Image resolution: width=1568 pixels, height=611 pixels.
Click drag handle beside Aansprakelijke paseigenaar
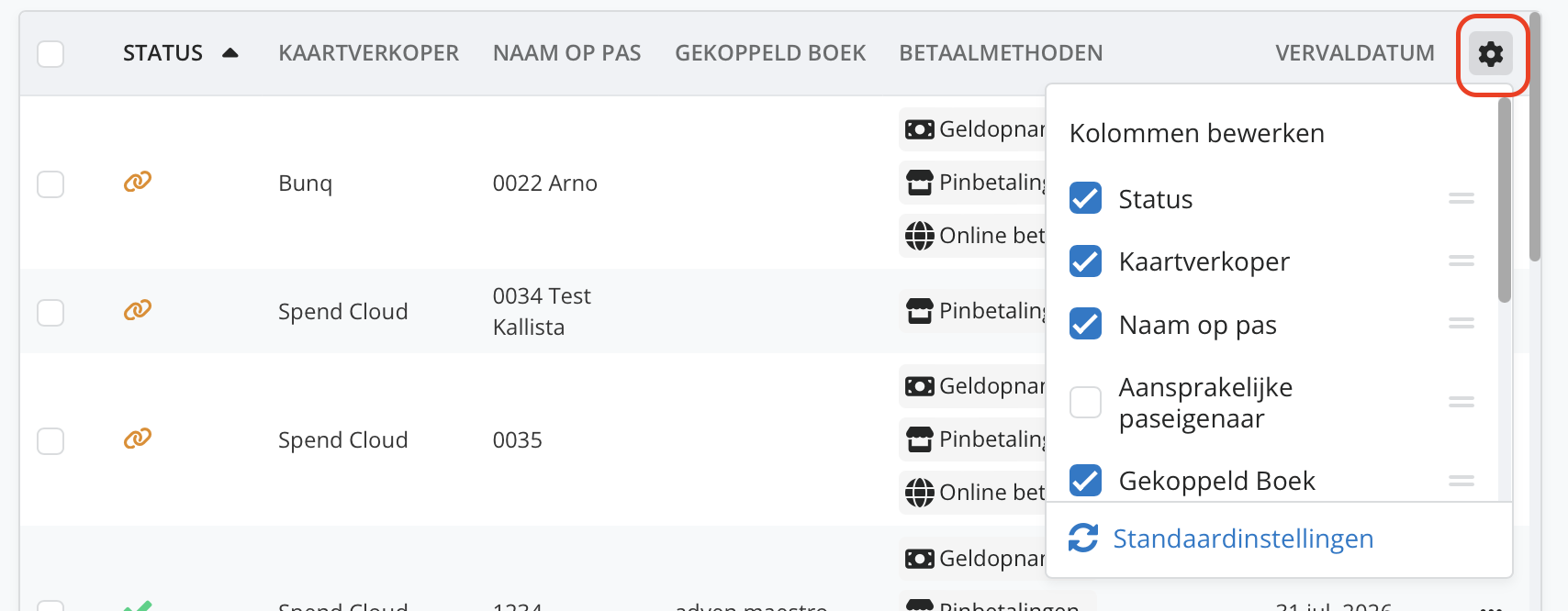[1461, 402]
